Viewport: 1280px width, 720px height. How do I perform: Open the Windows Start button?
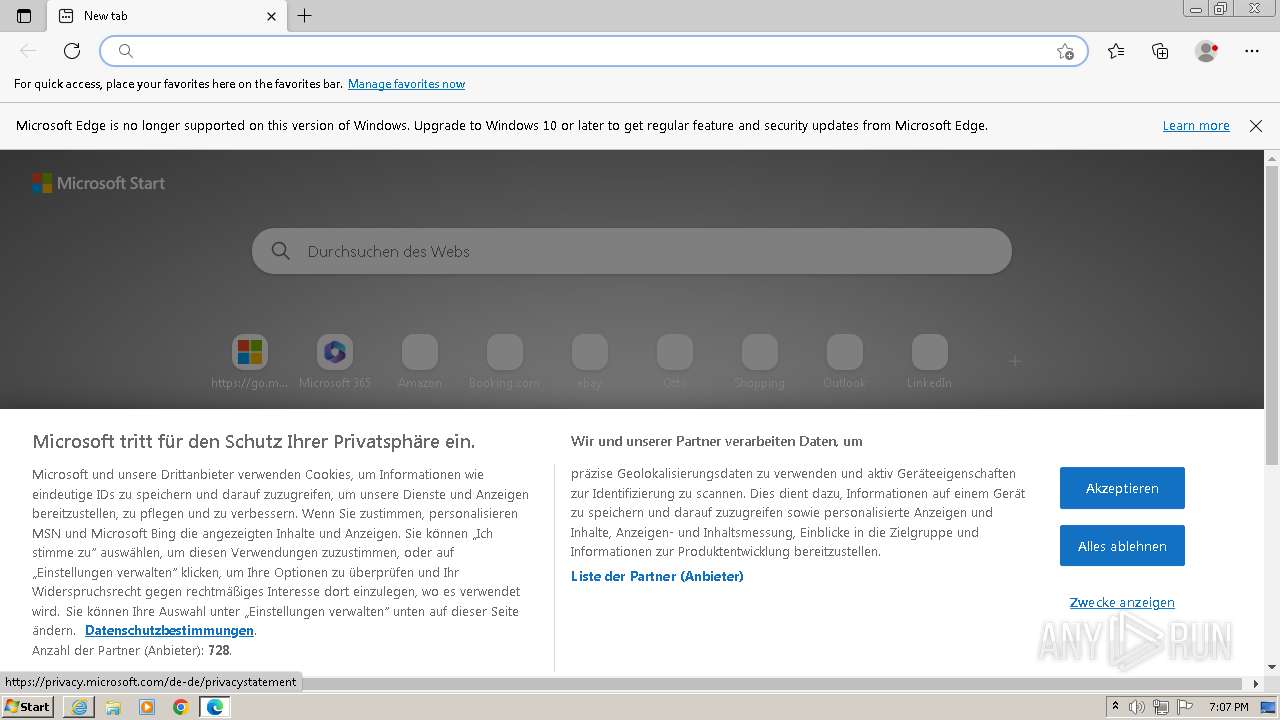(28, 707)
